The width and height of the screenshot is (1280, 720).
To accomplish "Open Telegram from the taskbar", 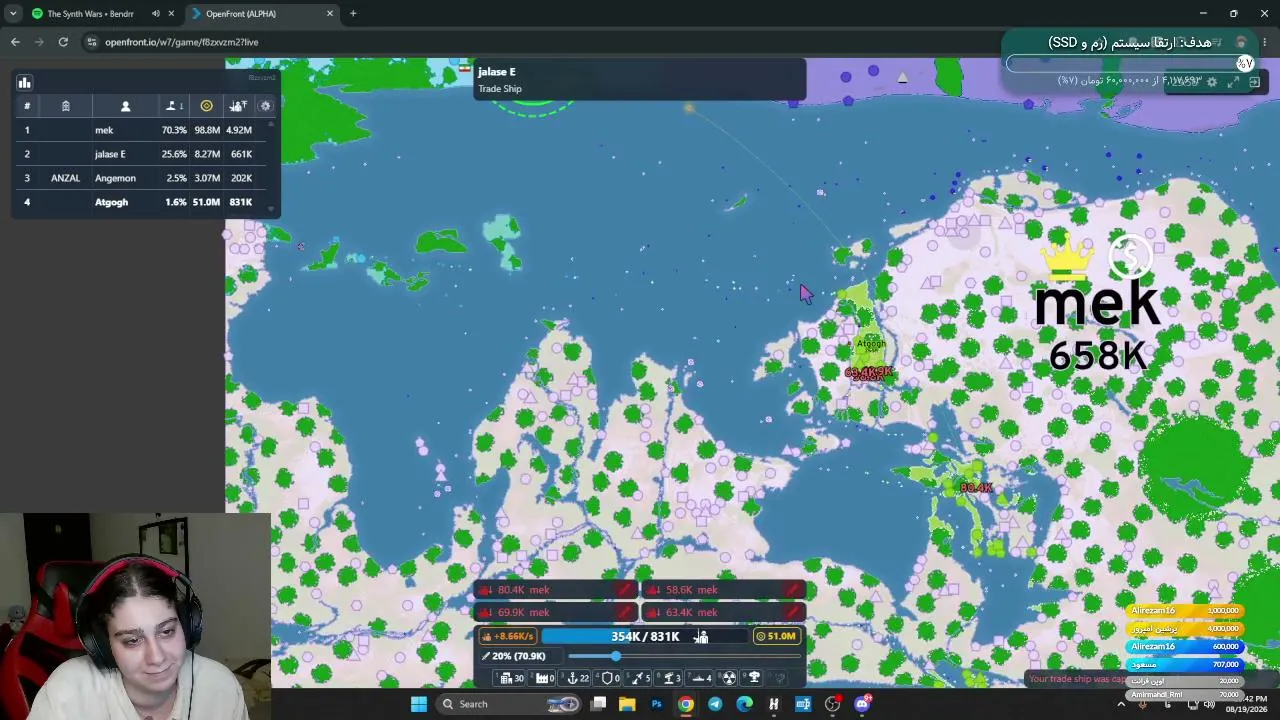I will [x=715, y=704].
